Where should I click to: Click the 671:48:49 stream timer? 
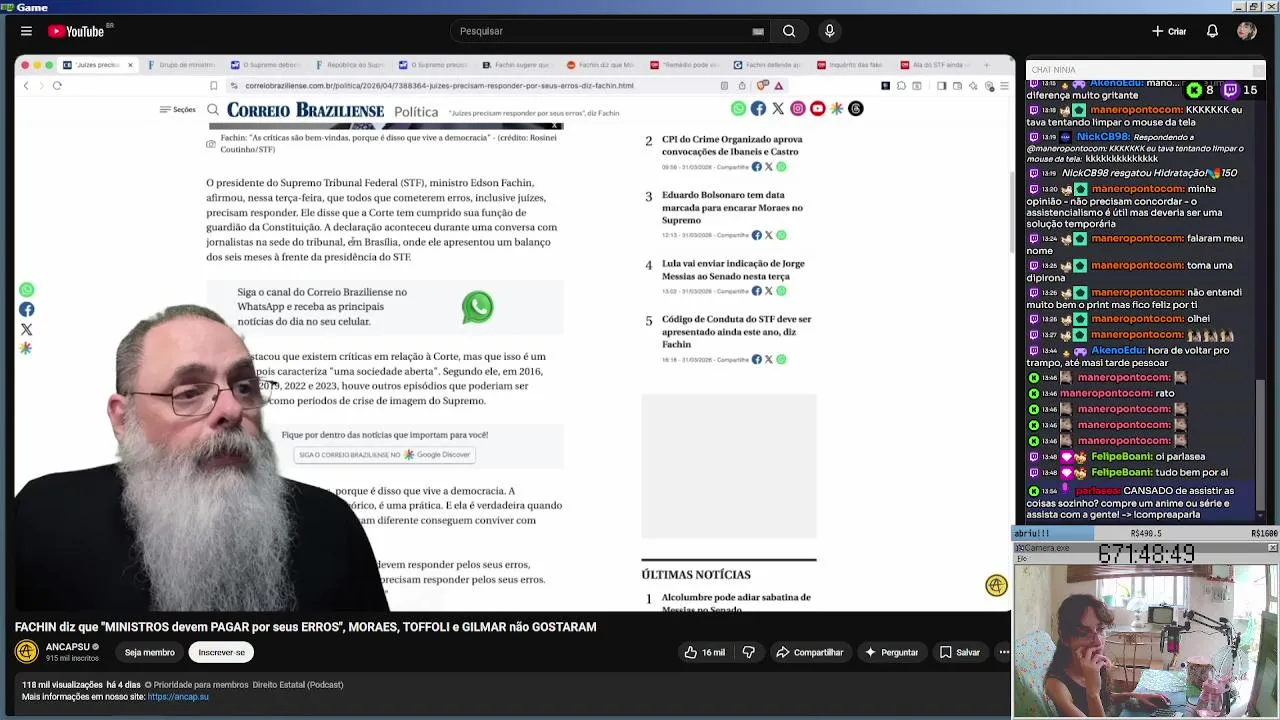pyautogui.click(x=1146, y=553)
